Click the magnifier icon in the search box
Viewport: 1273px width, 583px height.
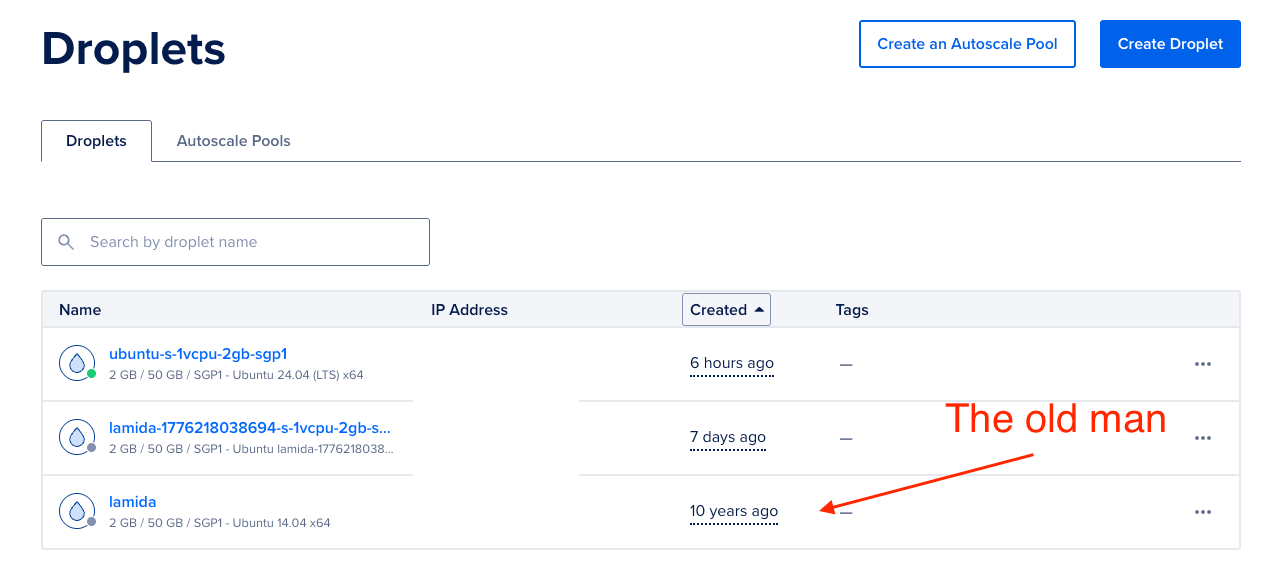(67, 242)
